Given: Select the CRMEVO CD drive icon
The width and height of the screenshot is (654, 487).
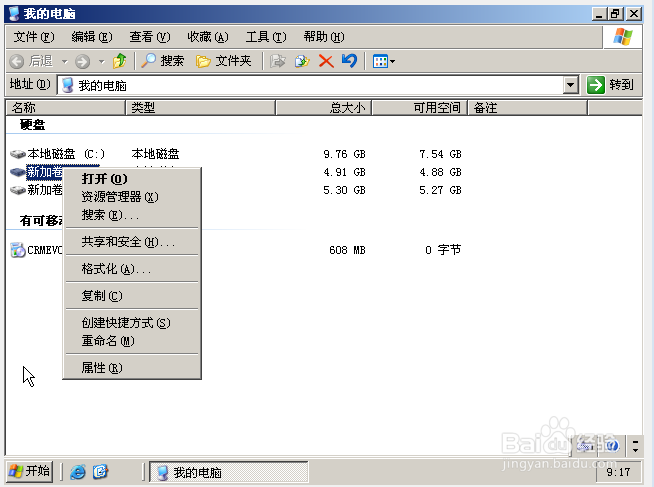Looking at the screenshot, I should point(18,250).
